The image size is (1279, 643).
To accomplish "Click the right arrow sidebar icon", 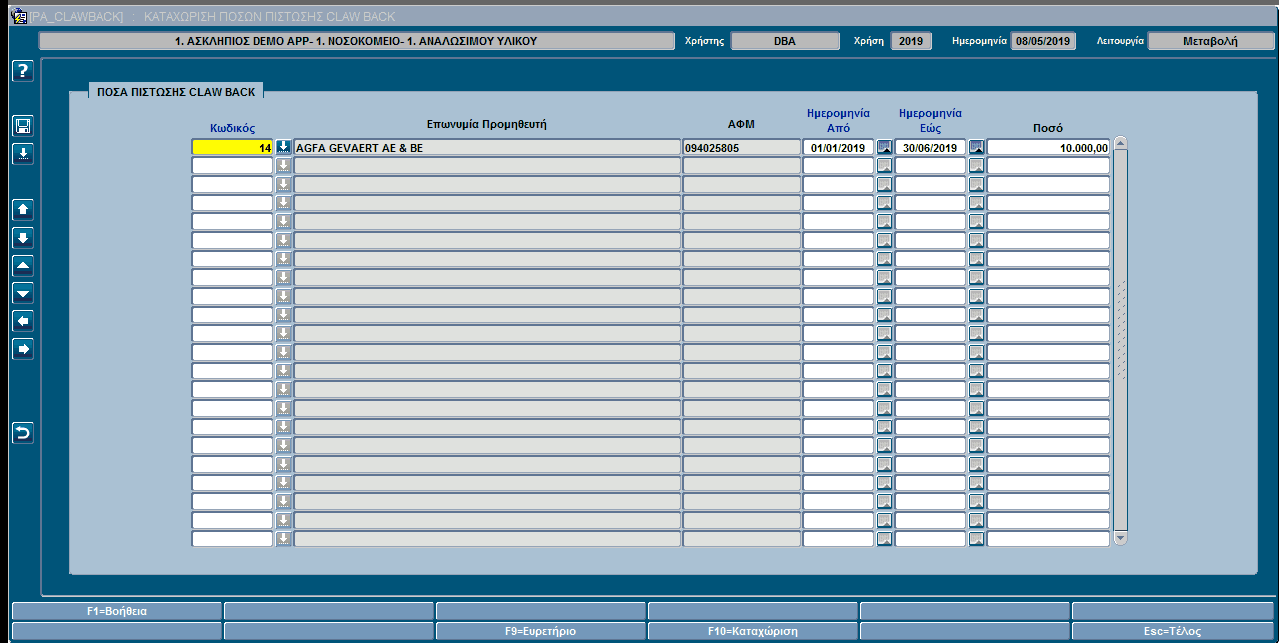I will 22,349.
